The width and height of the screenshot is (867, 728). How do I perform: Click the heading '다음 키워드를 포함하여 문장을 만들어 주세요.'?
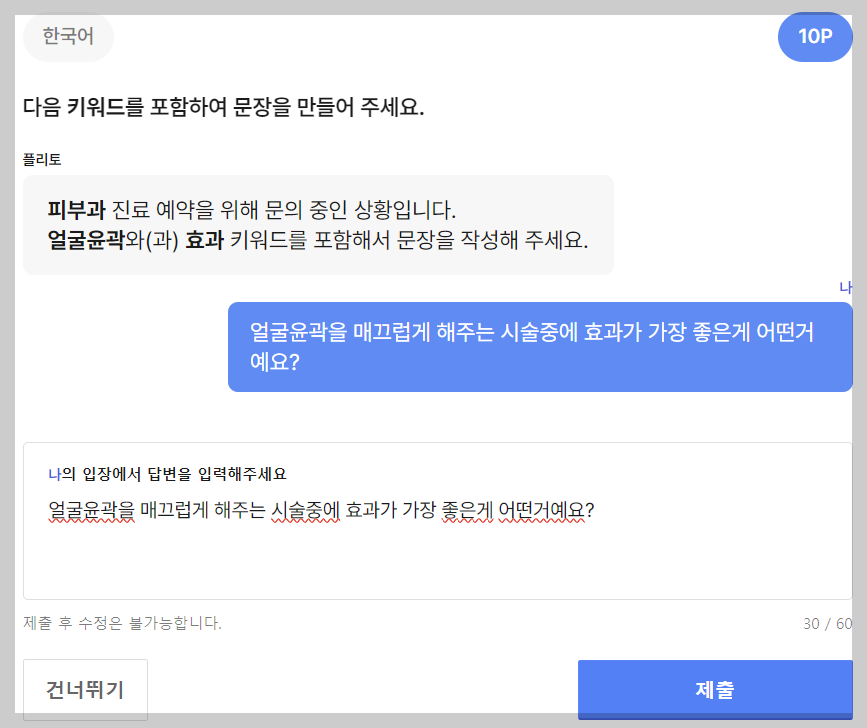point(223,107)
